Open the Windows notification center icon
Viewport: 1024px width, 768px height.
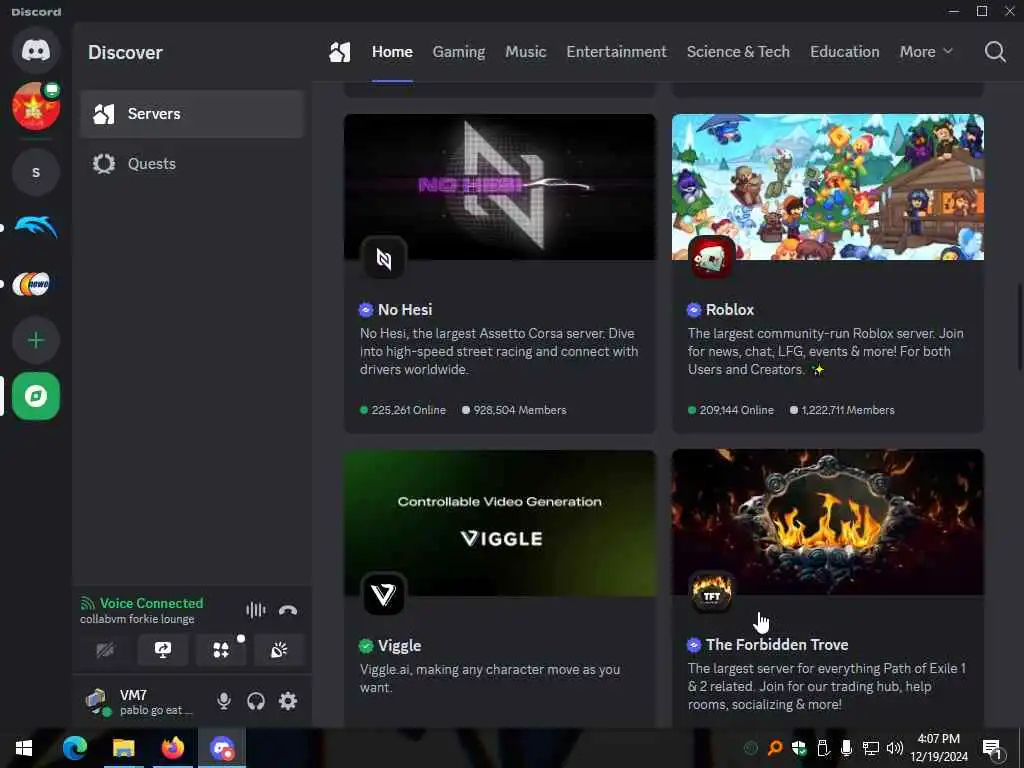tap(992, 749)
